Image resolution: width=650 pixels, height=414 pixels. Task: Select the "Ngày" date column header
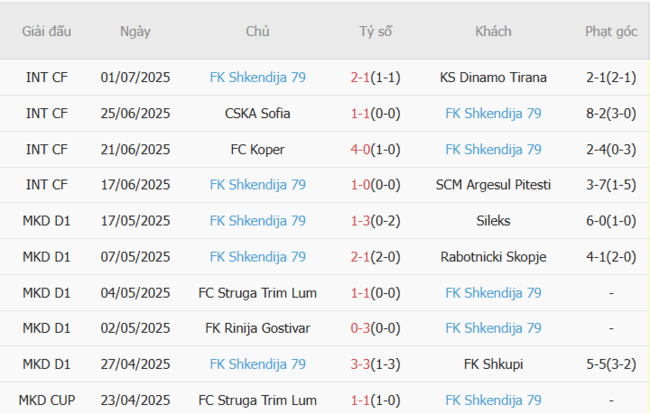click(x=135, y=32)
